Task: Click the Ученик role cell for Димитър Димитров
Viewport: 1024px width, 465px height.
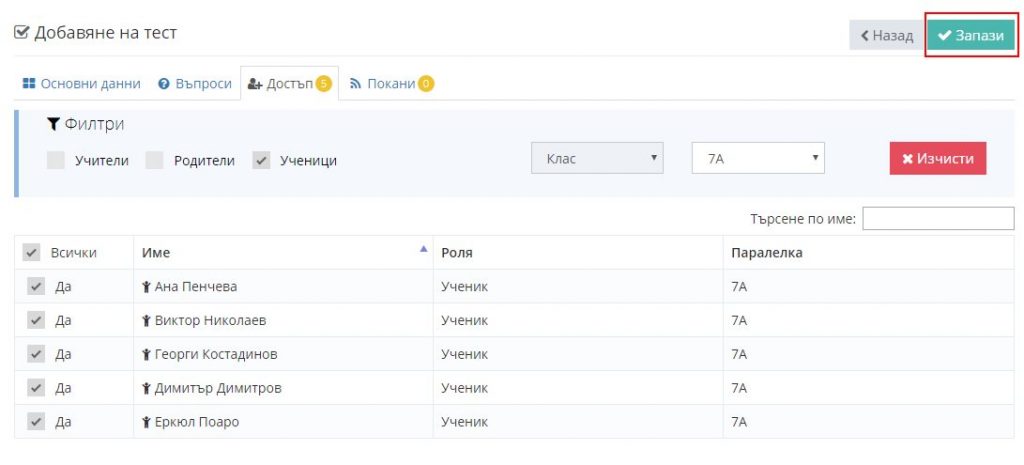Action: point(578,389)
